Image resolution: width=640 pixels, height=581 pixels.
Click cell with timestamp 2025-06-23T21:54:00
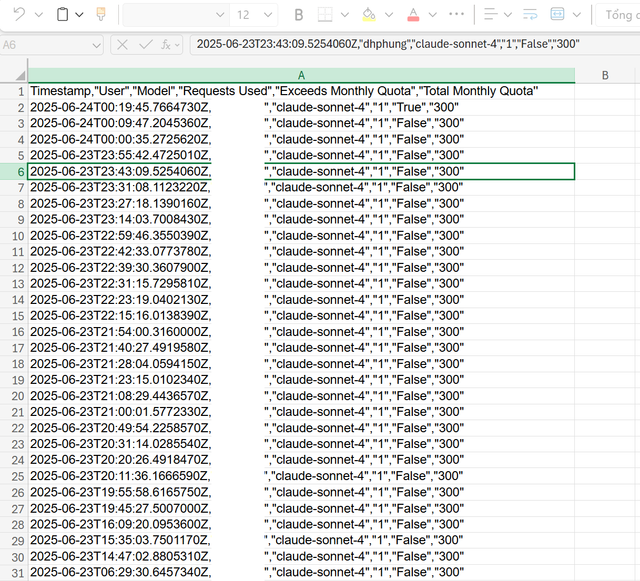pos(301,332)
